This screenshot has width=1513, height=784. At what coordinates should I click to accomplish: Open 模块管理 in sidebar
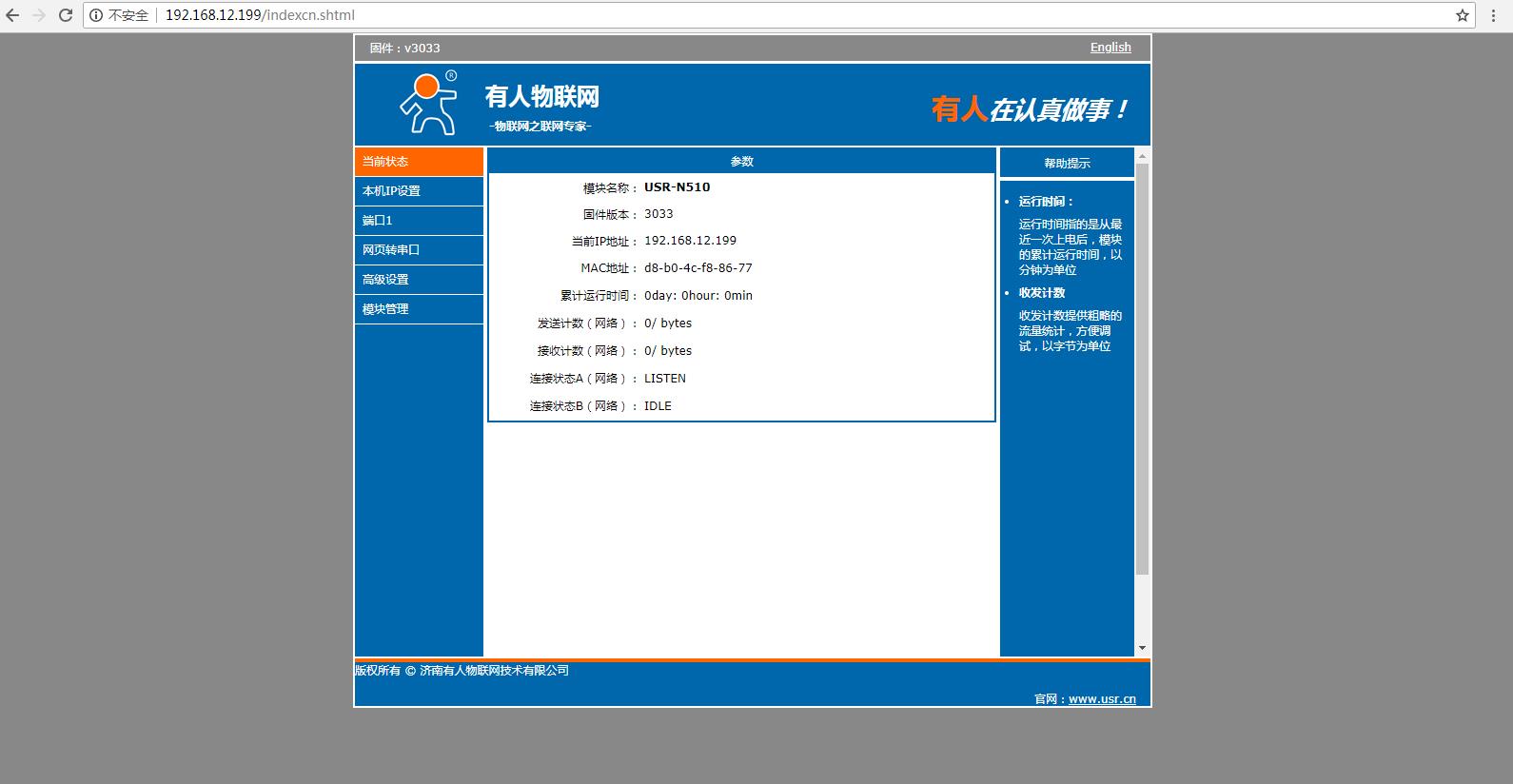[419, 309]
